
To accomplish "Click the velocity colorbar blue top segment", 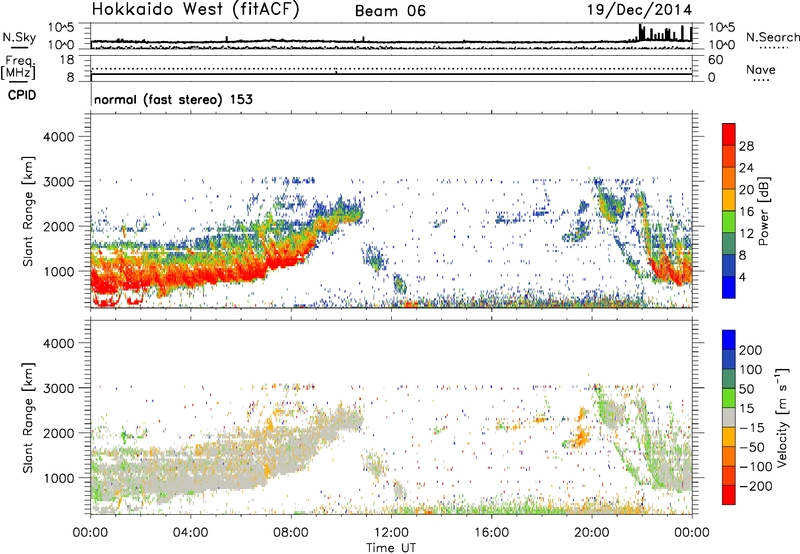I will coord(729,340).
